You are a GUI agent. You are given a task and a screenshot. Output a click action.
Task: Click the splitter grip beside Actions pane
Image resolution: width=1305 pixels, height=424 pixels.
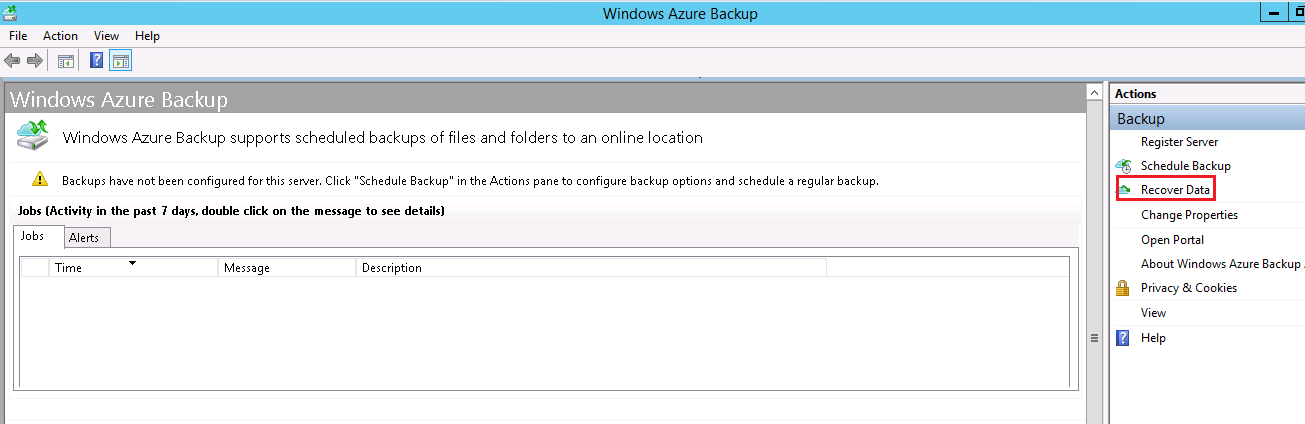[x=1094, y=338]
